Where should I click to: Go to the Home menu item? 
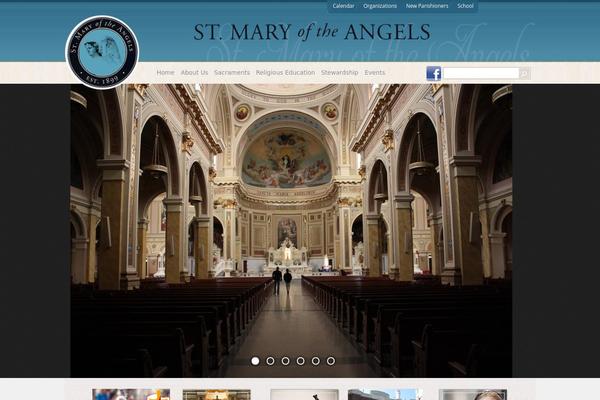pyautogui.click(x=165, y=72)
